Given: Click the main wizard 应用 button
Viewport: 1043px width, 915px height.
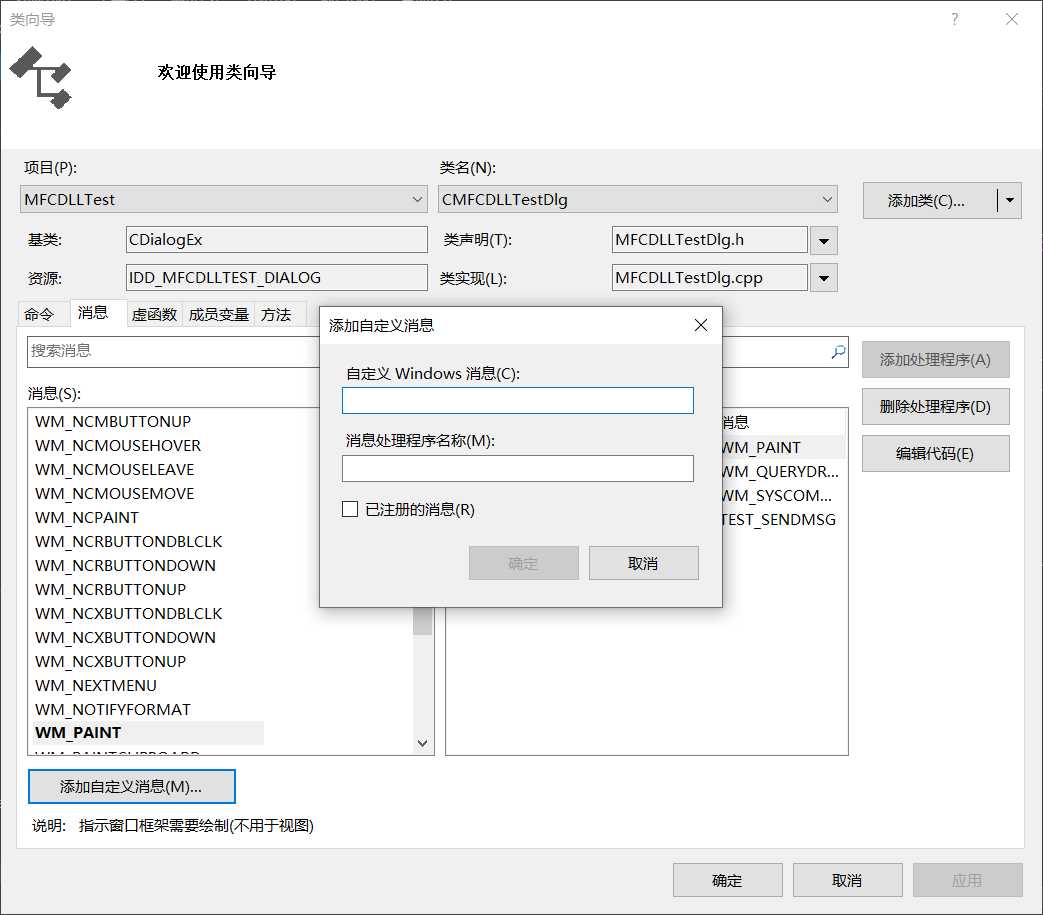Looking at the screenshot, I should click(967, 880).
